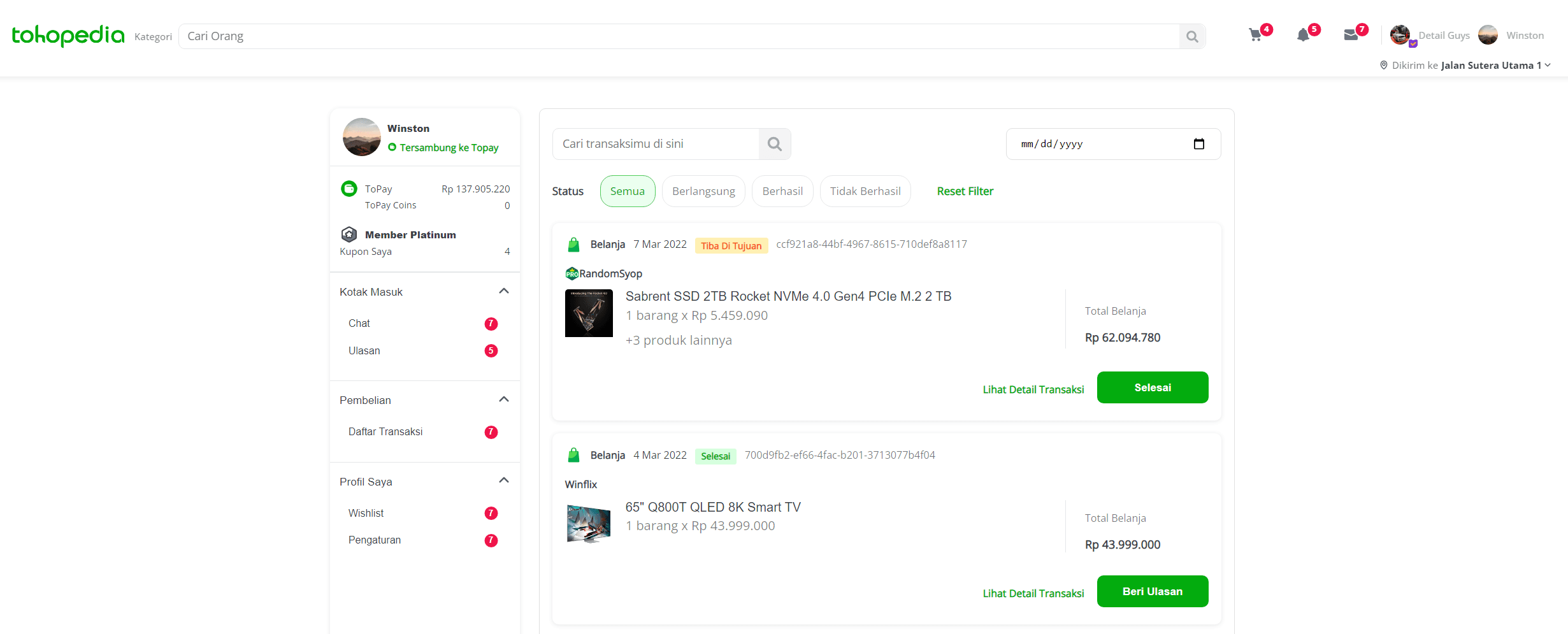Click the ToPay wallet icon
This screenshot has height=634, width=1568.
click(x=349, y=189)
